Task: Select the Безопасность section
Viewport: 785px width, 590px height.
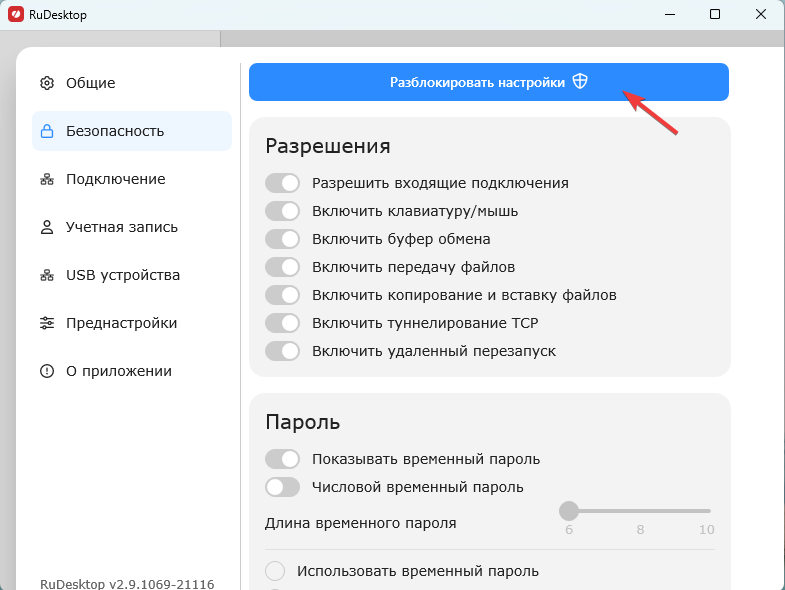Action: click(132, 131)
